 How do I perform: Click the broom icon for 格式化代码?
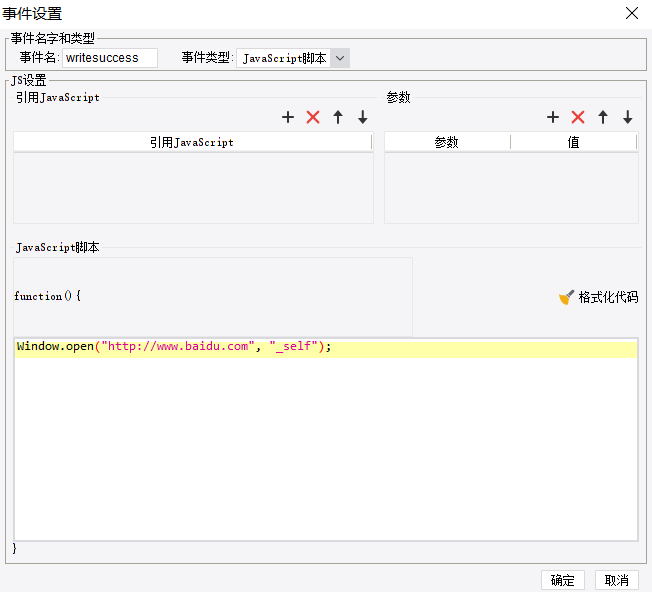tap(566, 297)
